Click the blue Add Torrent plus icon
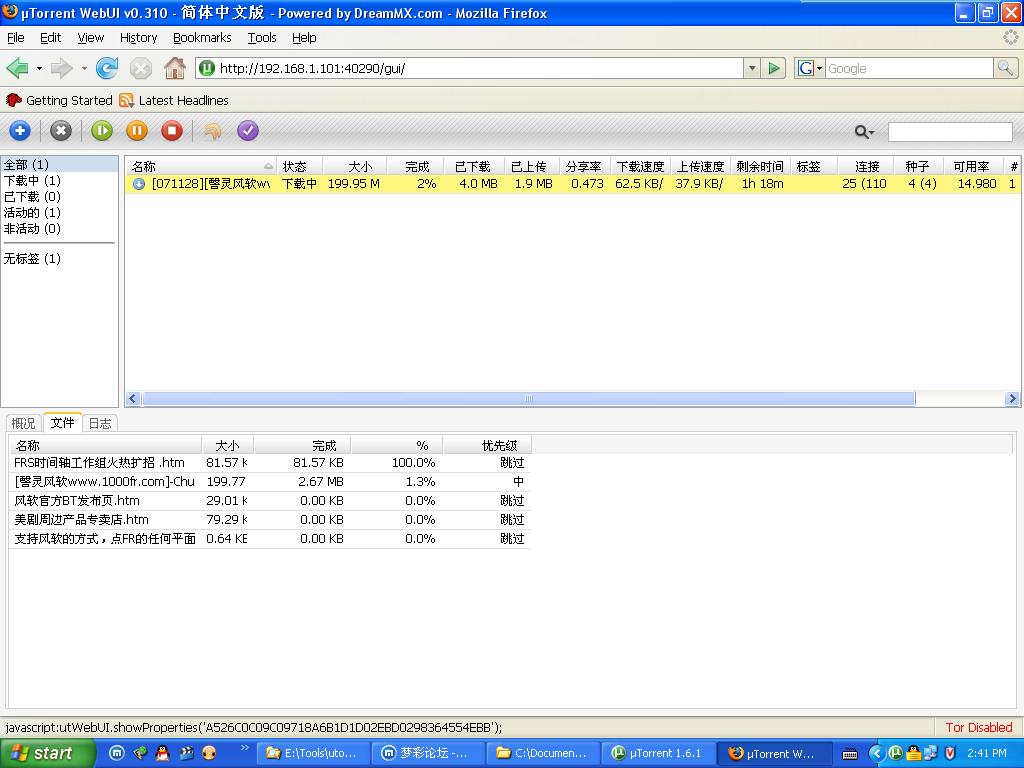1024x768 pixels. click(x=20, y=131)
